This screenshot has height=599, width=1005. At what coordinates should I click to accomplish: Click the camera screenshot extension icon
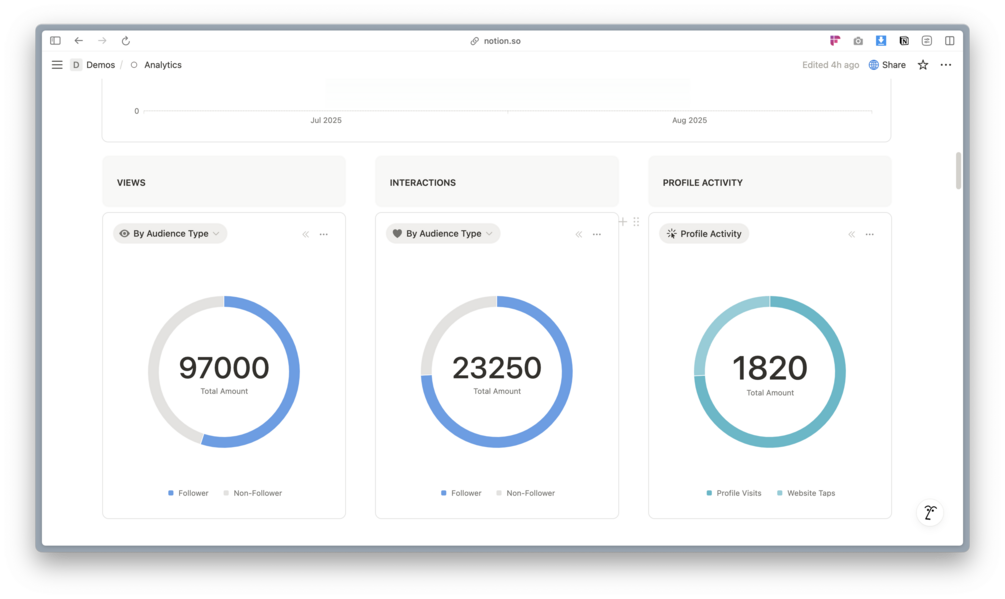tap(858, 40)
